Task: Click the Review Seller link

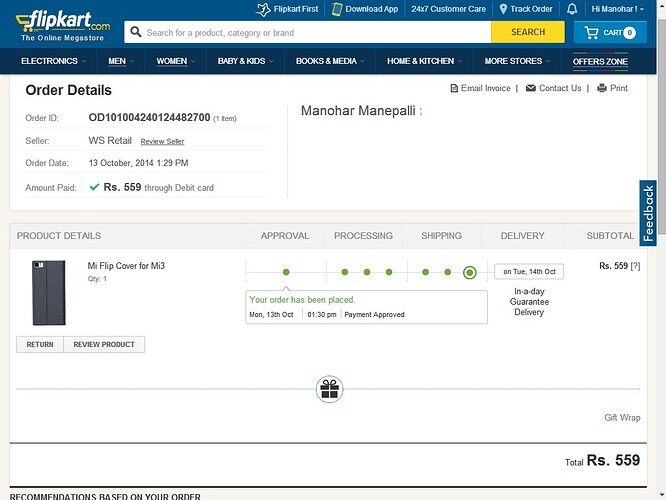Action: pos(162,141)
